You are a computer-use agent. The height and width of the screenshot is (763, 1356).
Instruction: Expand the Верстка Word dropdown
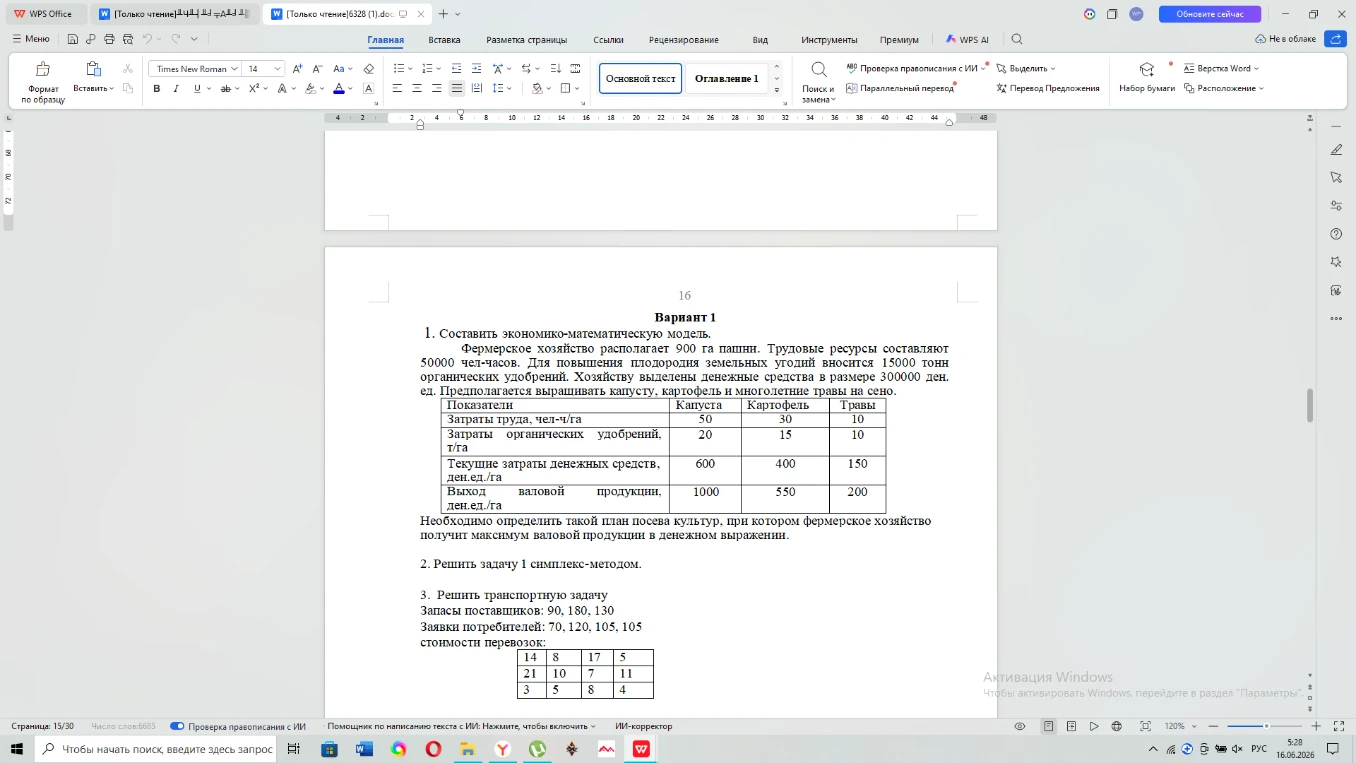pos(1221,69)
